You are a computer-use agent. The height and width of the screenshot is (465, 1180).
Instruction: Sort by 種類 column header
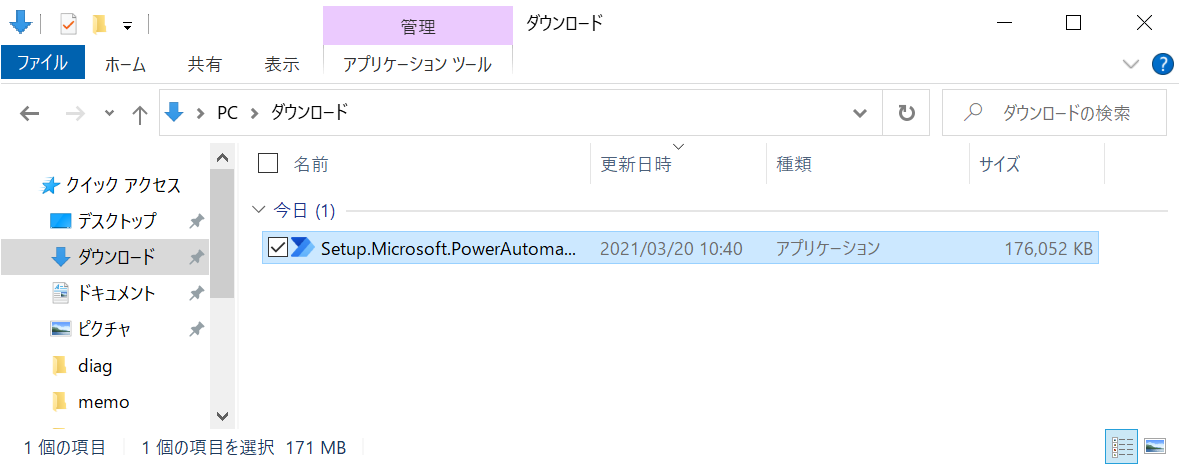tap(793, 164)
